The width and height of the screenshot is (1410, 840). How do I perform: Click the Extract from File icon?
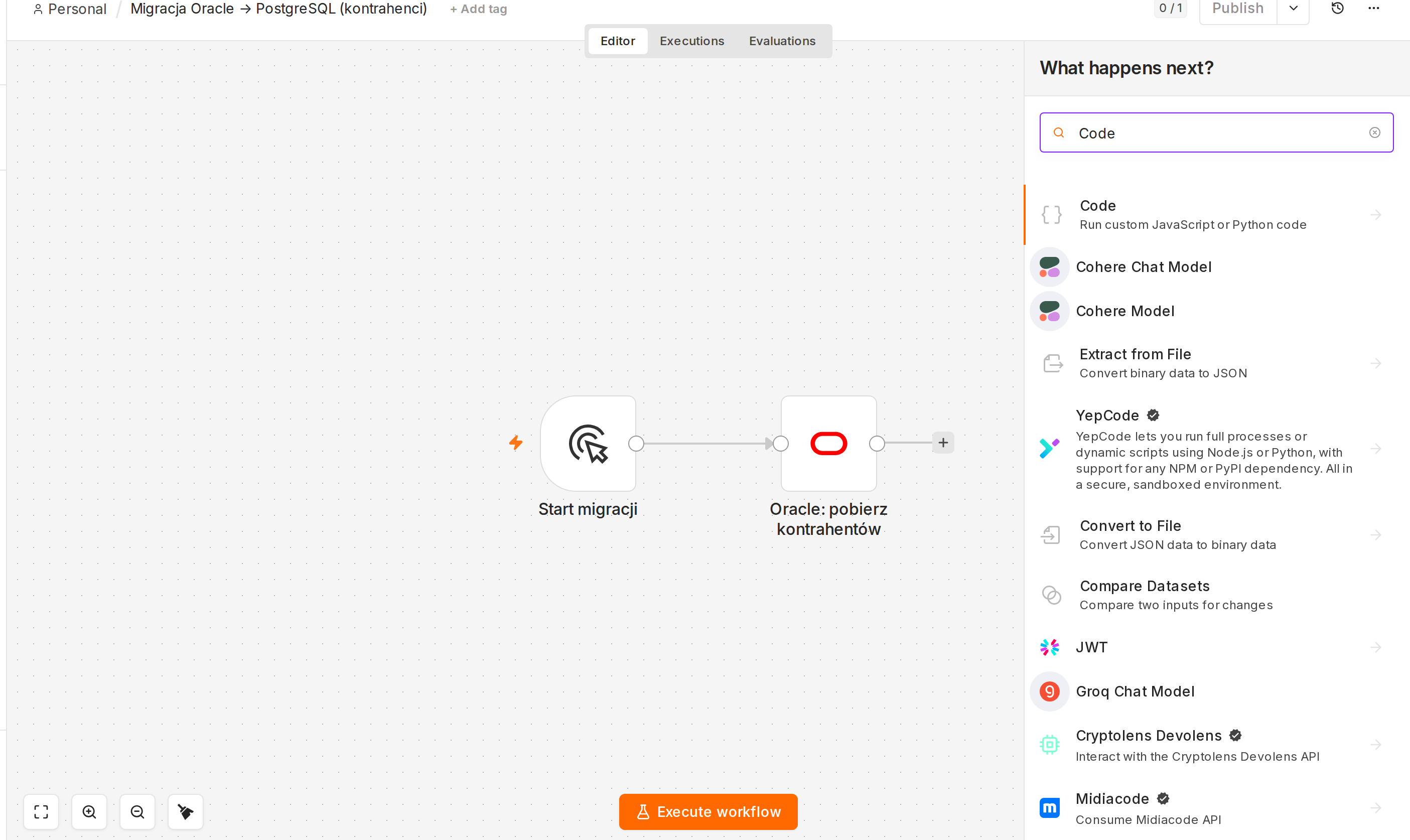pyautogui.click(x=1052, y=363)
